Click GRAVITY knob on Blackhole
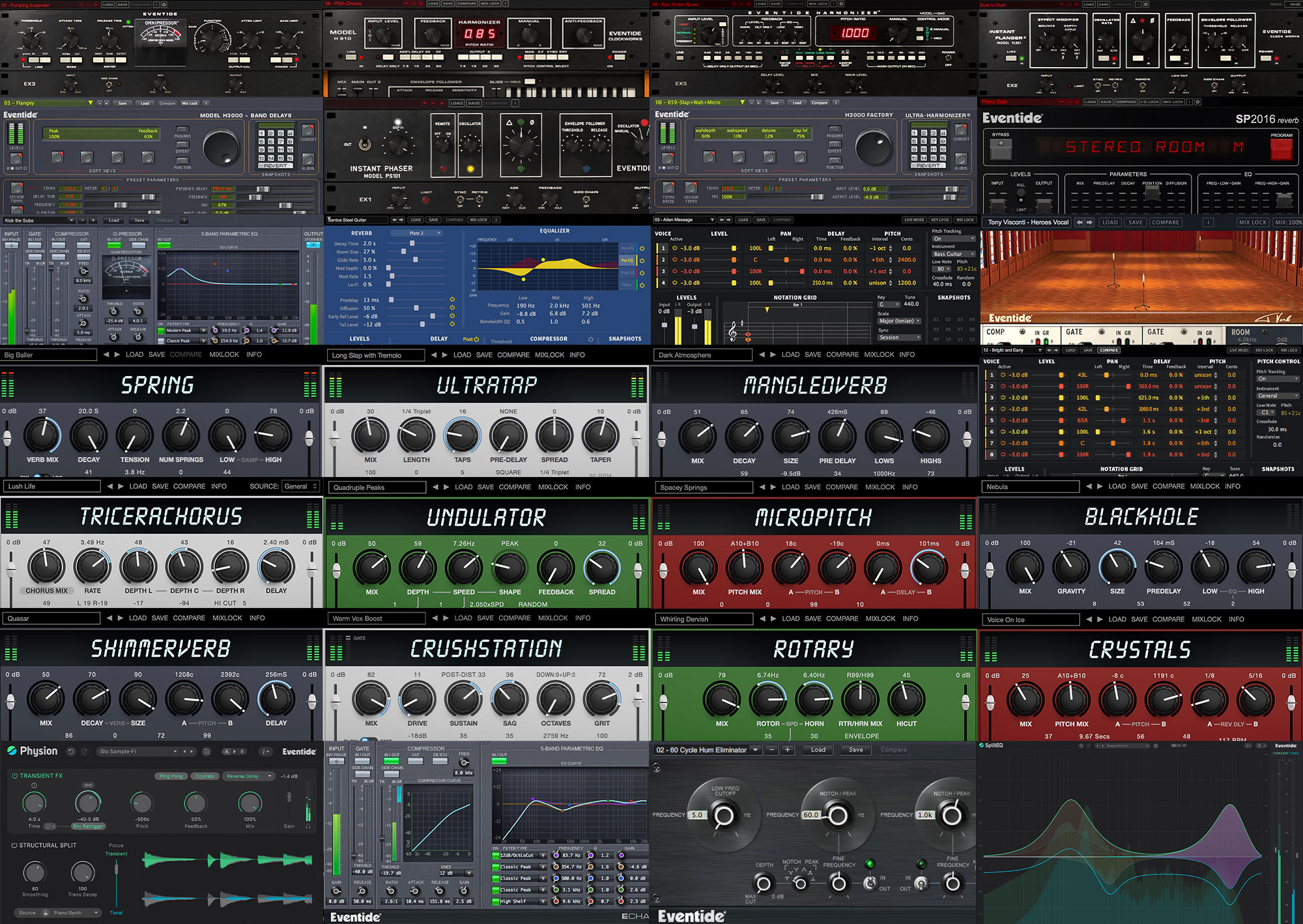The width and height of the screenshot is (1303, 924). click(1071, 568)
